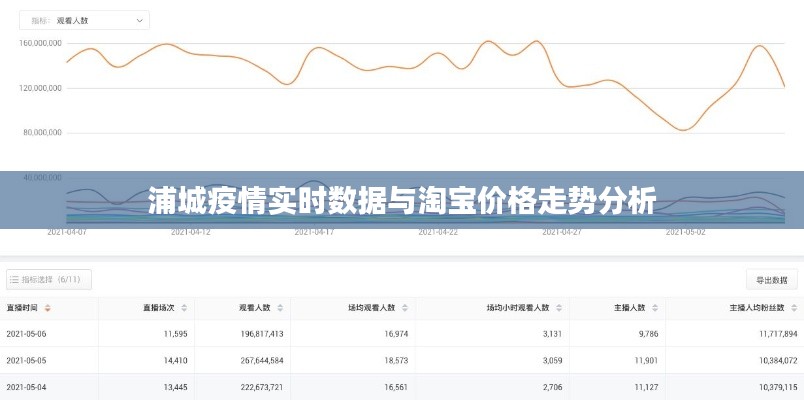Select the 2021-05-06 table row
This screenshot has height=400, width=804.
401,333
